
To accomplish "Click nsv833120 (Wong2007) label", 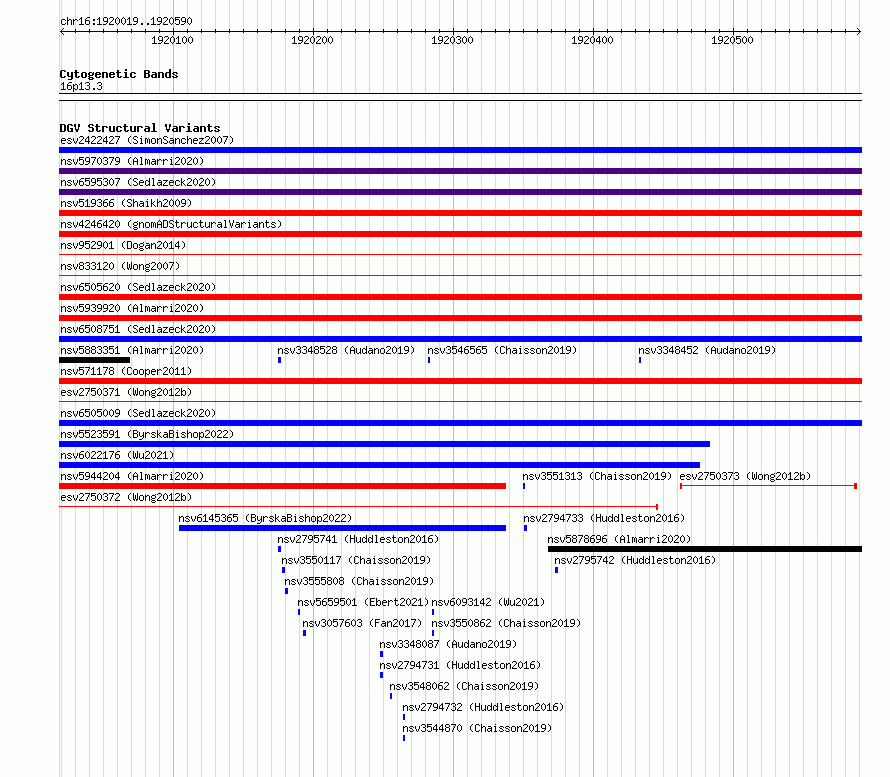I will 120,266.
